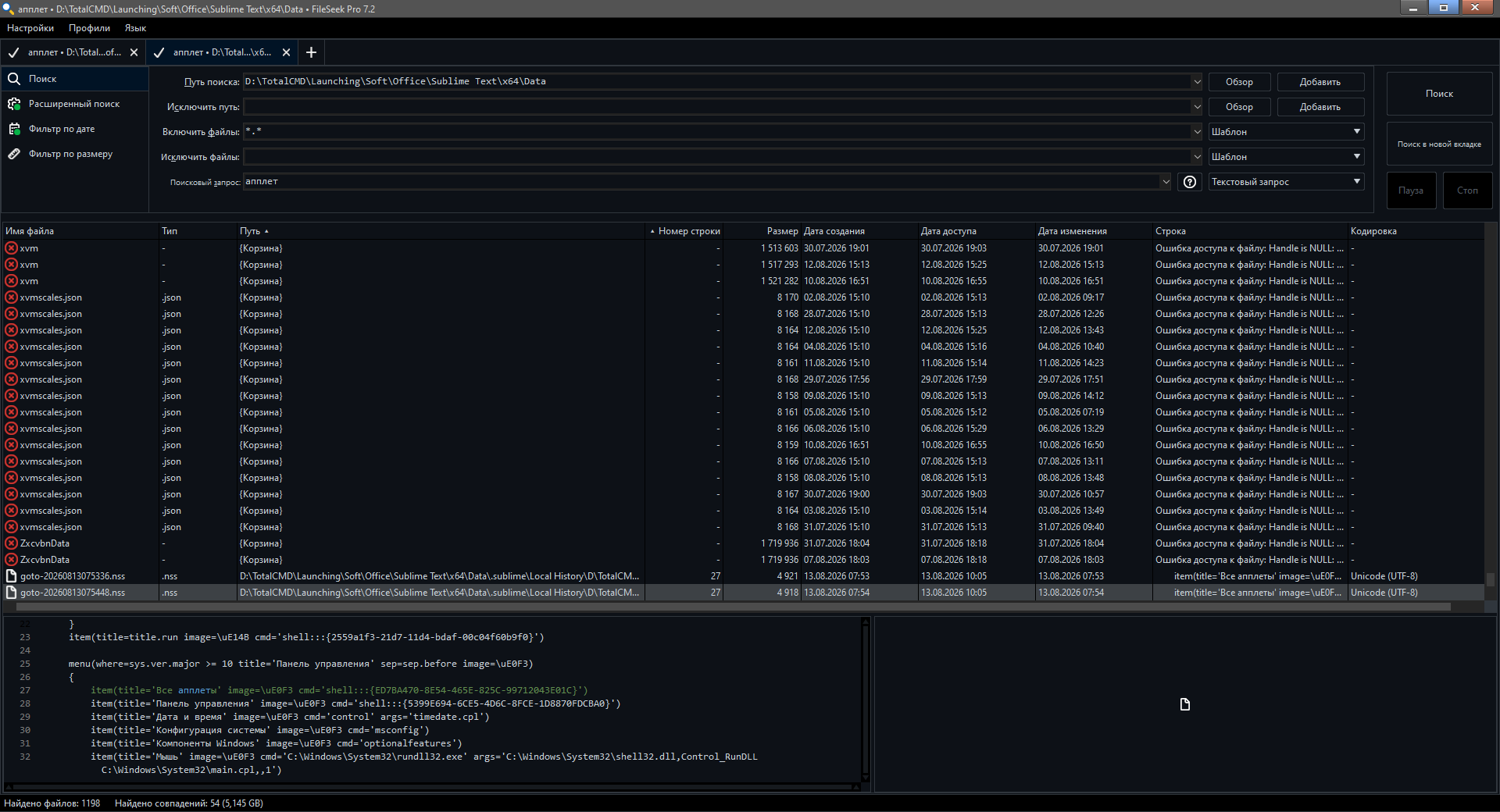Click the FileSeek app icon in title bar
The height and width of the screenshot is (812, 1500).
tap(9, 9)
